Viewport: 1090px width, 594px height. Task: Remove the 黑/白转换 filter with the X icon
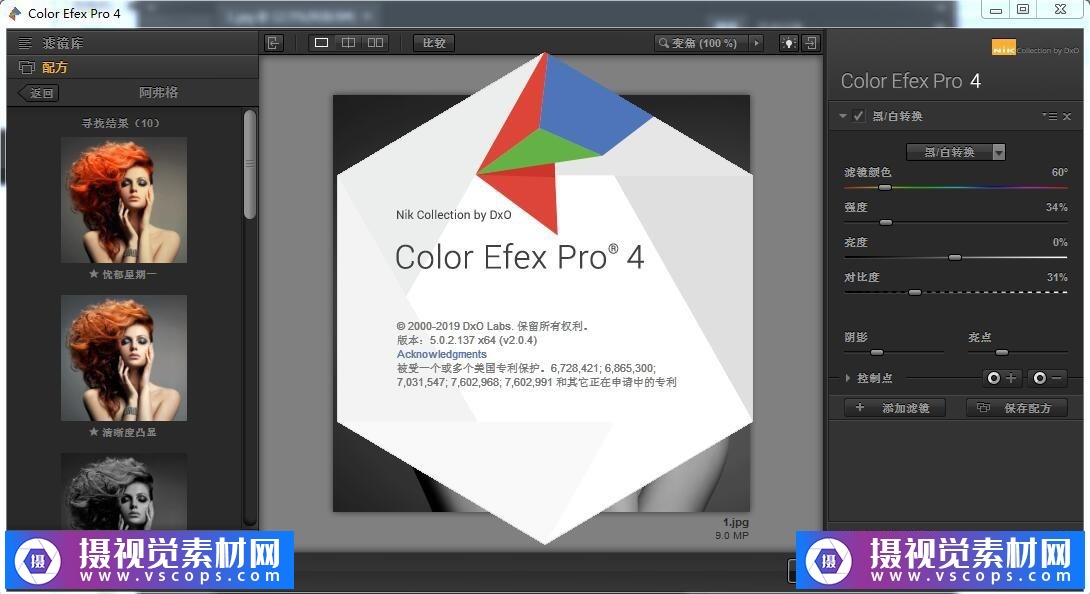[1067, 116]
